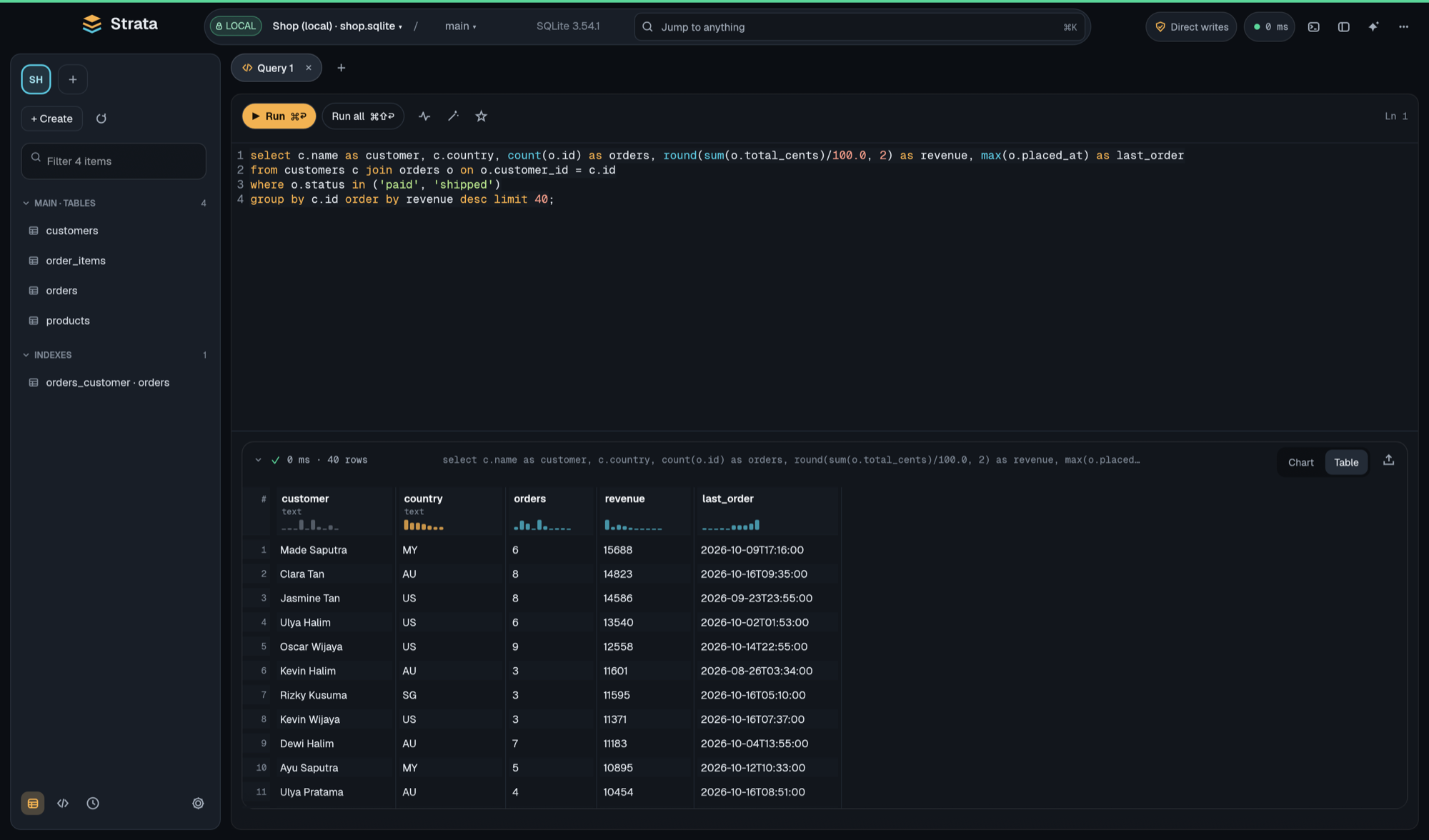The height and width of the screenshot is (840, 1429).
Task: Switch results to Table view
Action: [x=1346, y=462]
